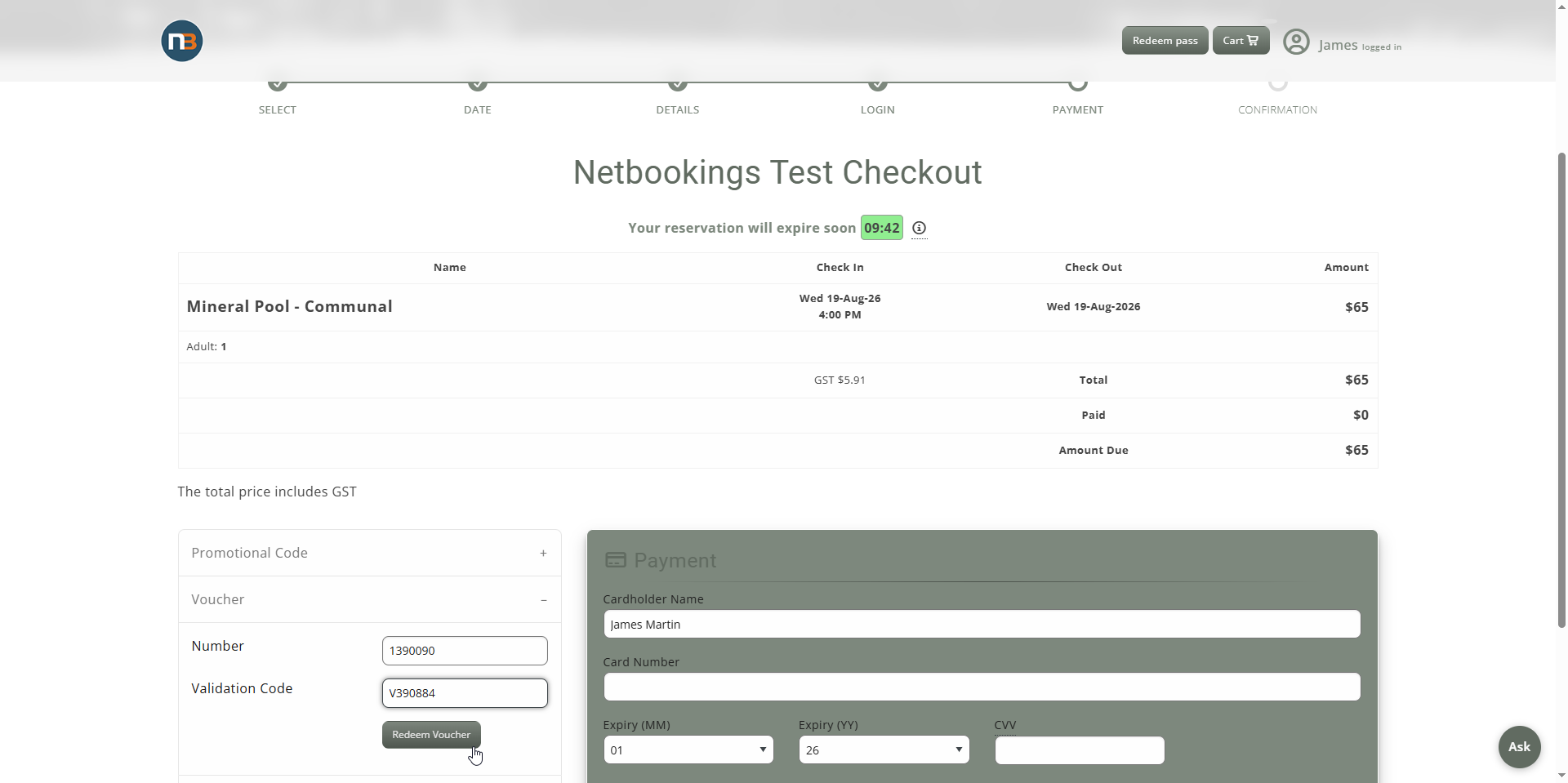Focus the Card Number field

982,687
